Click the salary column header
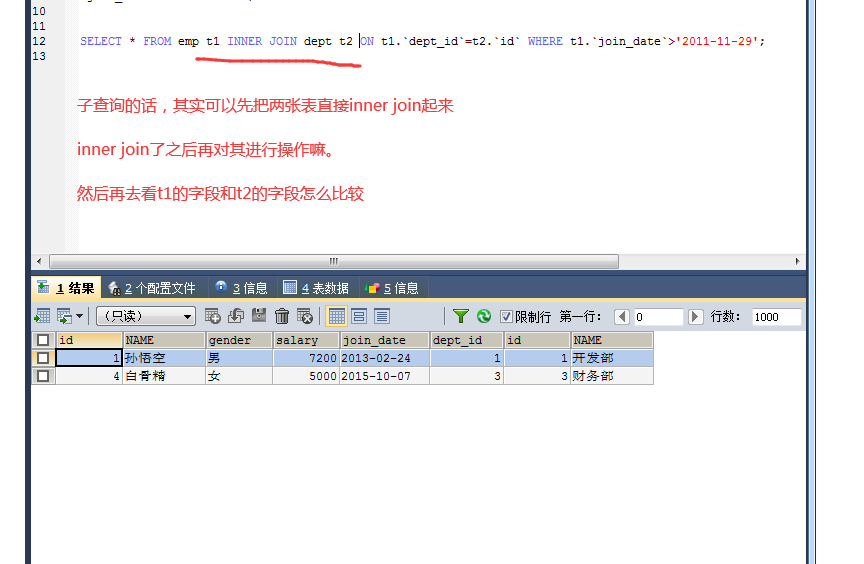This screenshot has height=564, width=864. point(306,340)
